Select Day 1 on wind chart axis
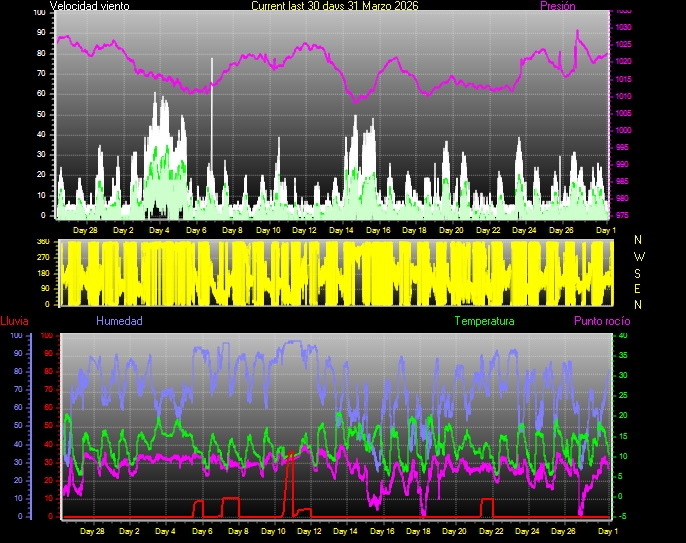This screenshot has width=686, height=543. click(605, 230)
